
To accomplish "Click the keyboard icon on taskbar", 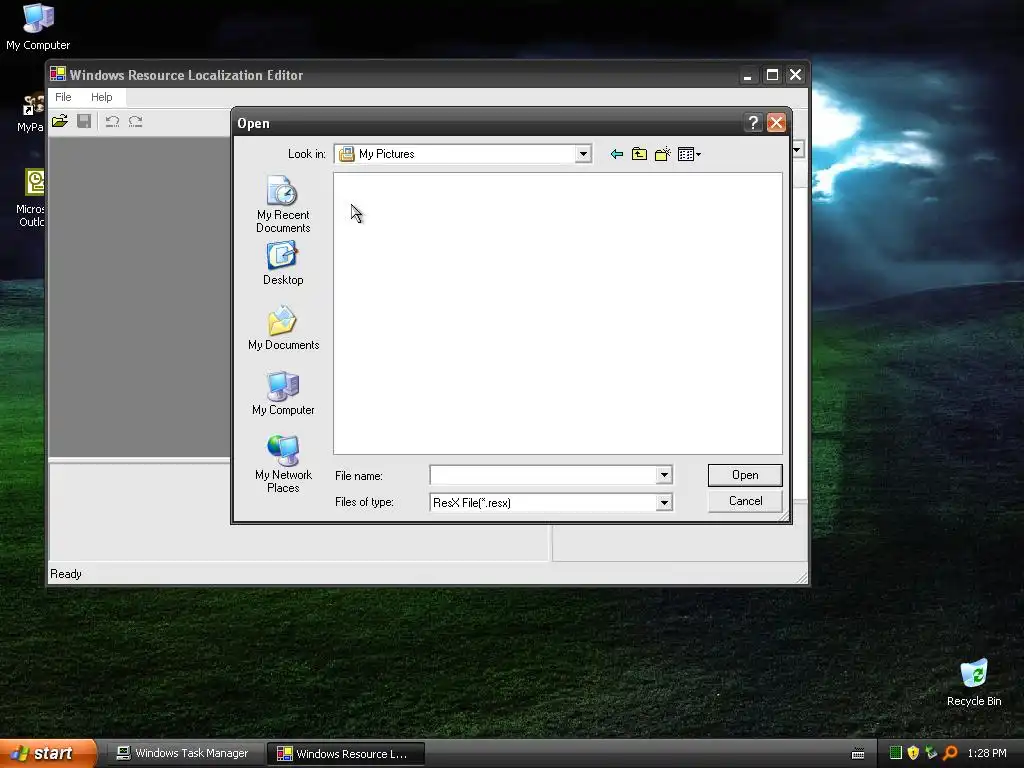I will pos(858,754).
